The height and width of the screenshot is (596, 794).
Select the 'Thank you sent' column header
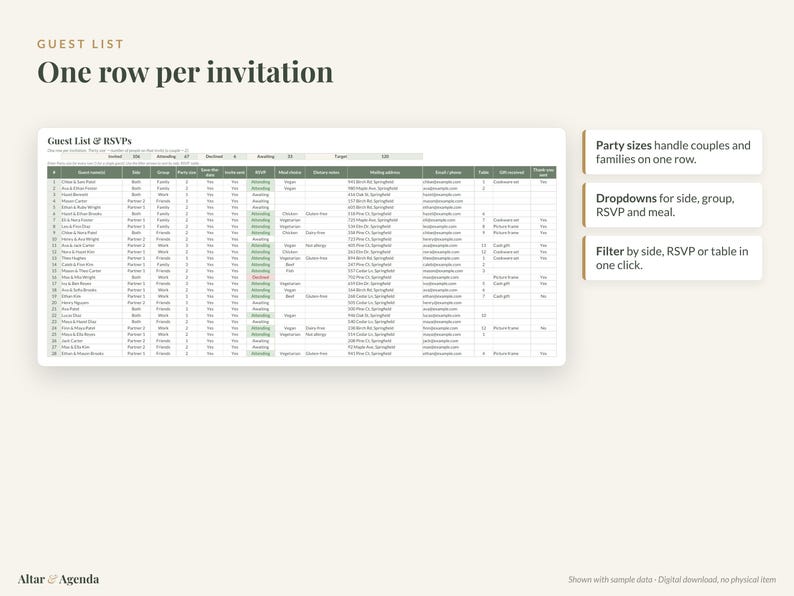543,172
